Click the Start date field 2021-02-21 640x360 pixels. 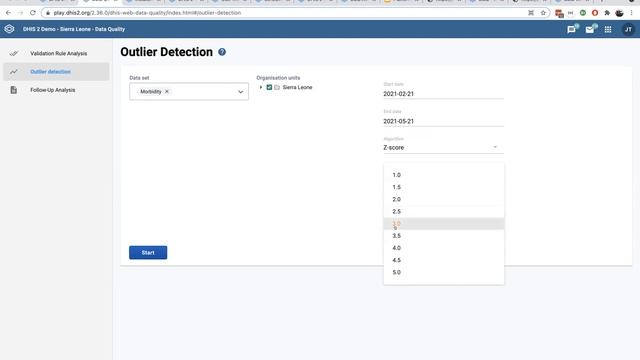coord(443,94)
